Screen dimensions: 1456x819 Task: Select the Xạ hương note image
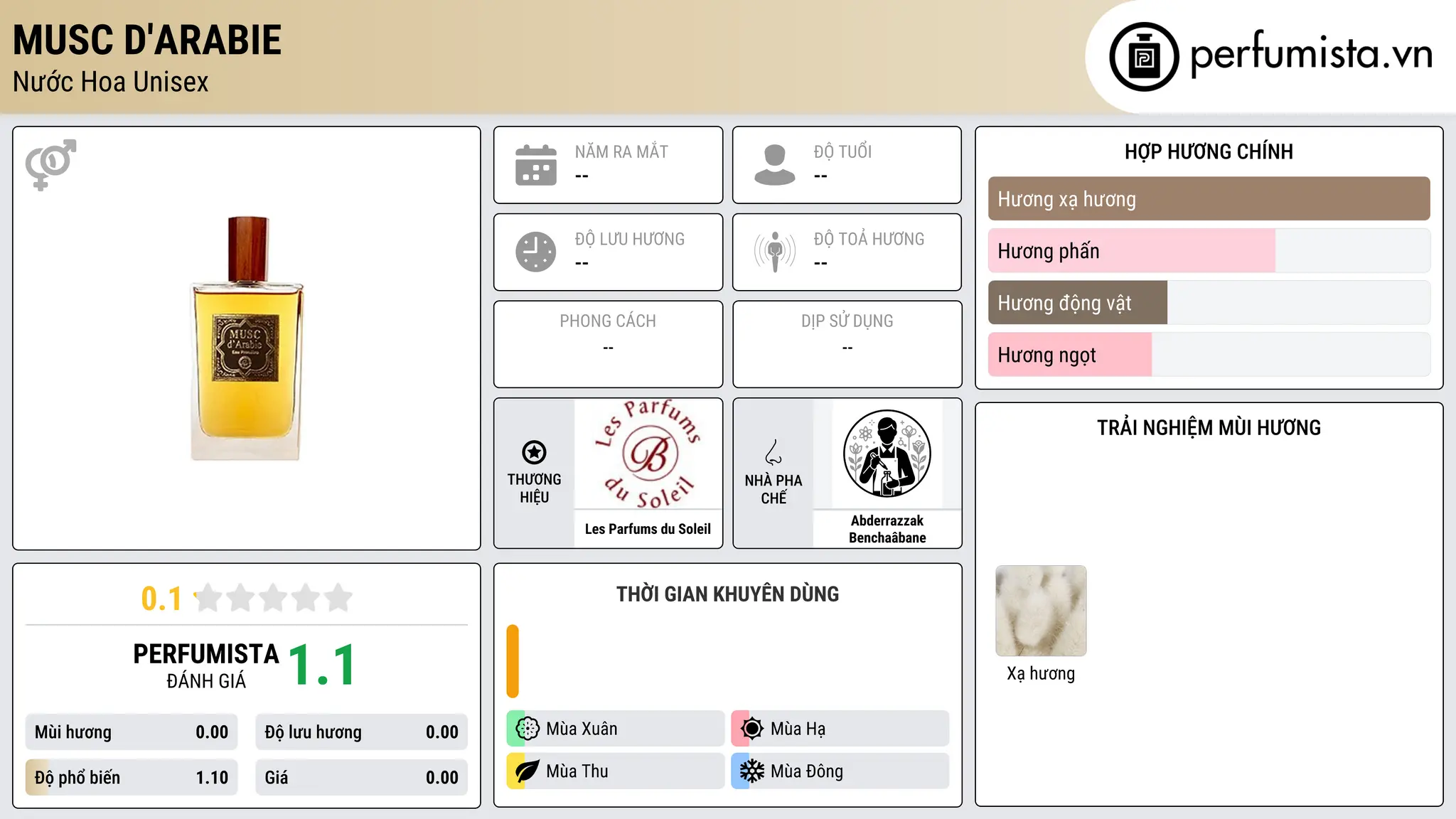pyautogui.click(x=1041, y=611)
